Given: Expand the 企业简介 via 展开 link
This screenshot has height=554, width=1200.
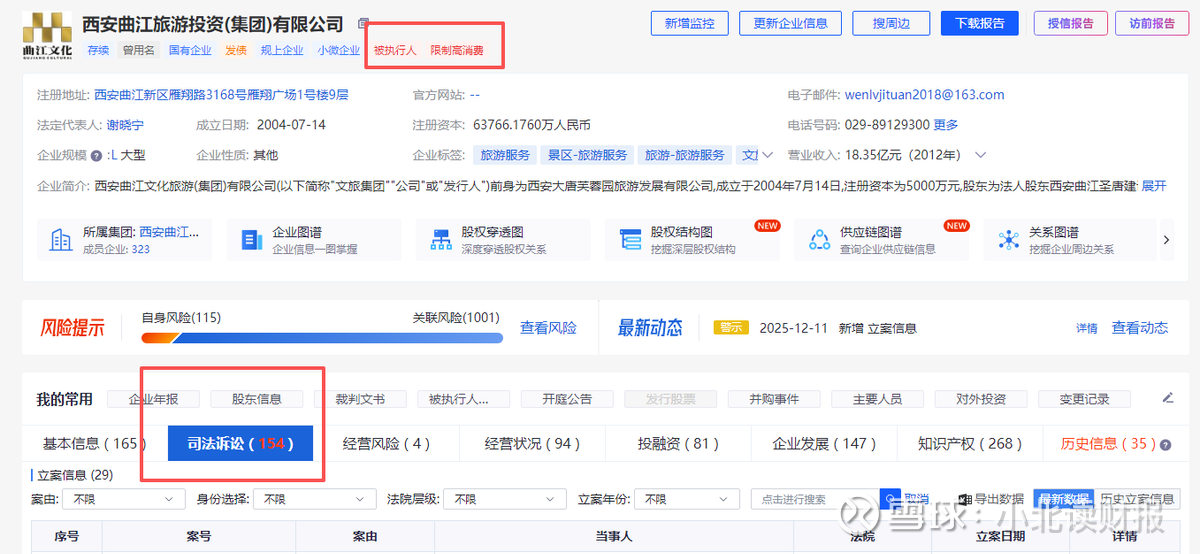Looking at the screenshot, I should 1154,186.
